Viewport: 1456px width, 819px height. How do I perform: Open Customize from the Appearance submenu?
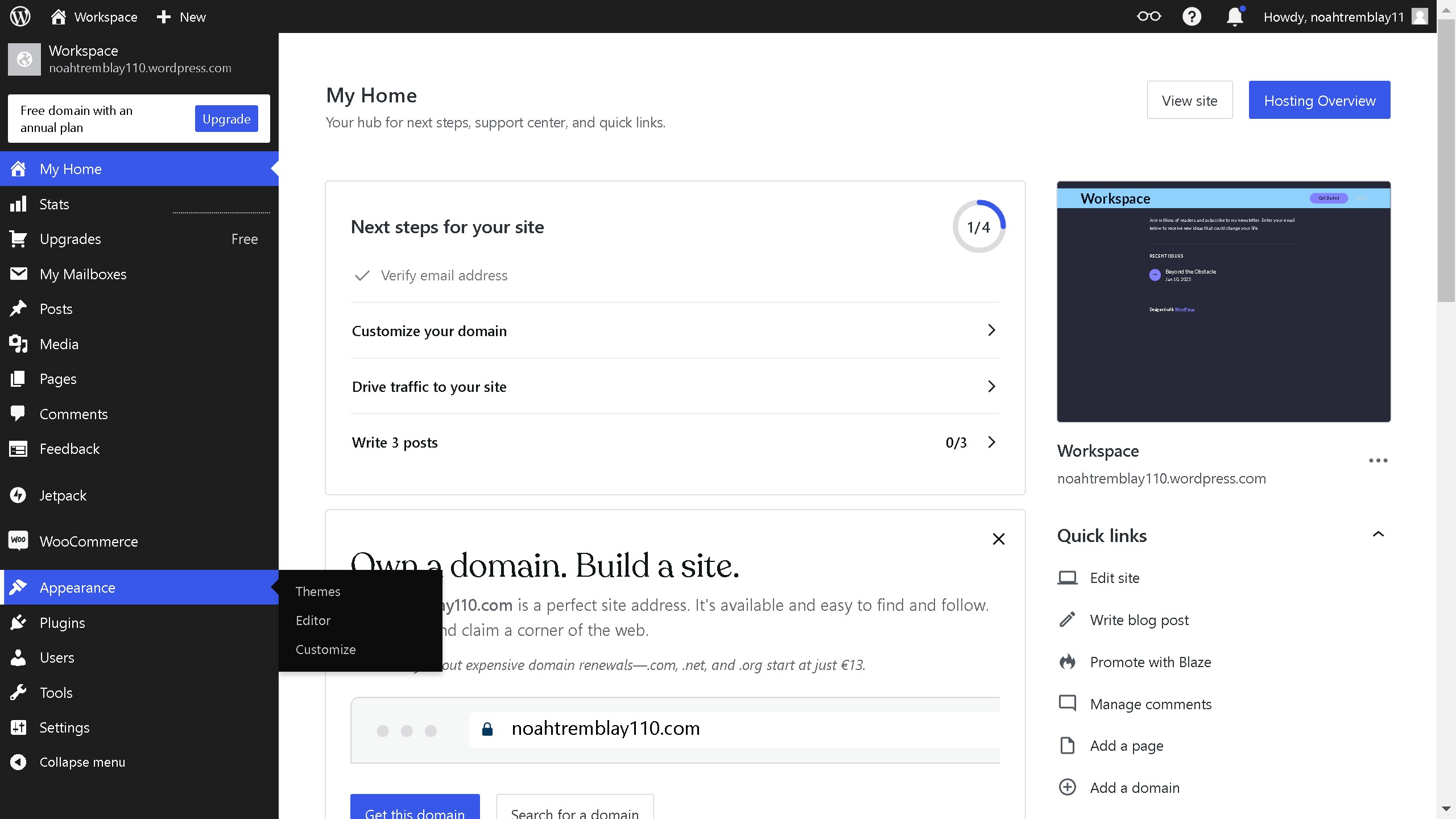[325, 649]
